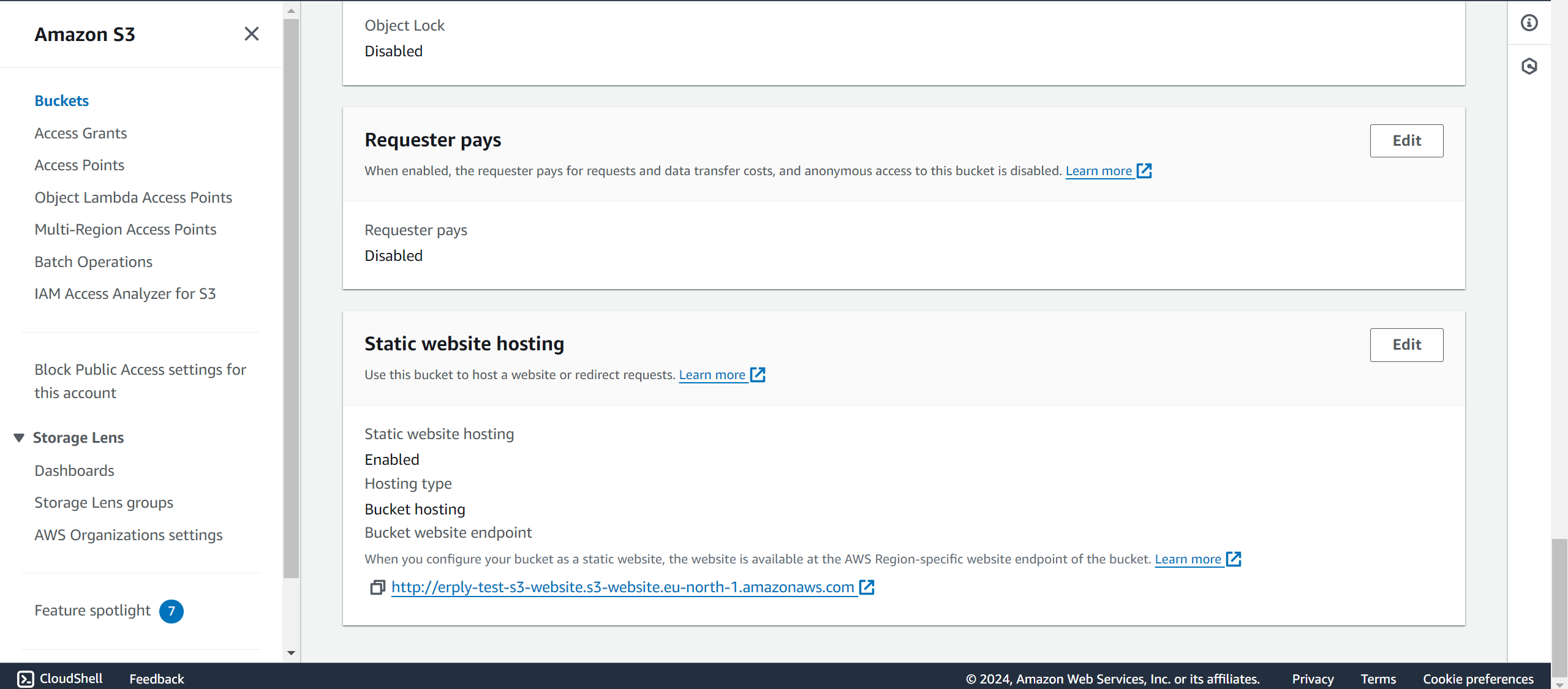The height and width of the screenshot is (689, 1568).
Task: Open Buckets in the navigation
Action: pos(61,101)
